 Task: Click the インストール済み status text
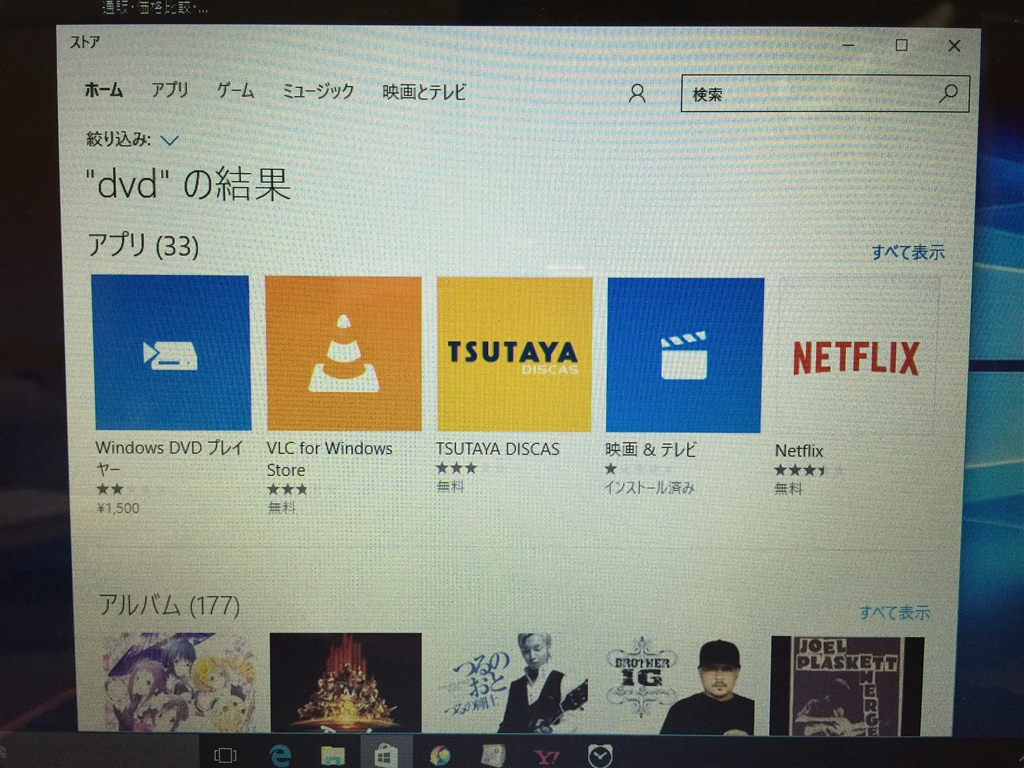649,488
